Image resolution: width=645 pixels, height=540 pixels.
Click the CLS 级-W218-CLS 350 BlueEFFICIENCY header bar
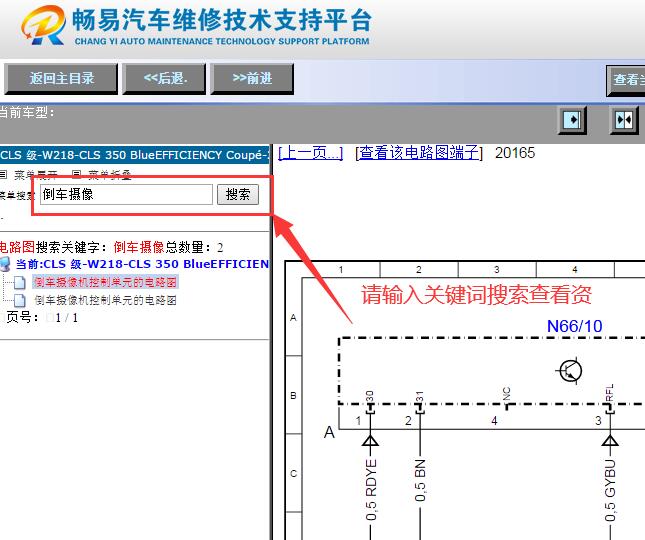pos(135,155)
